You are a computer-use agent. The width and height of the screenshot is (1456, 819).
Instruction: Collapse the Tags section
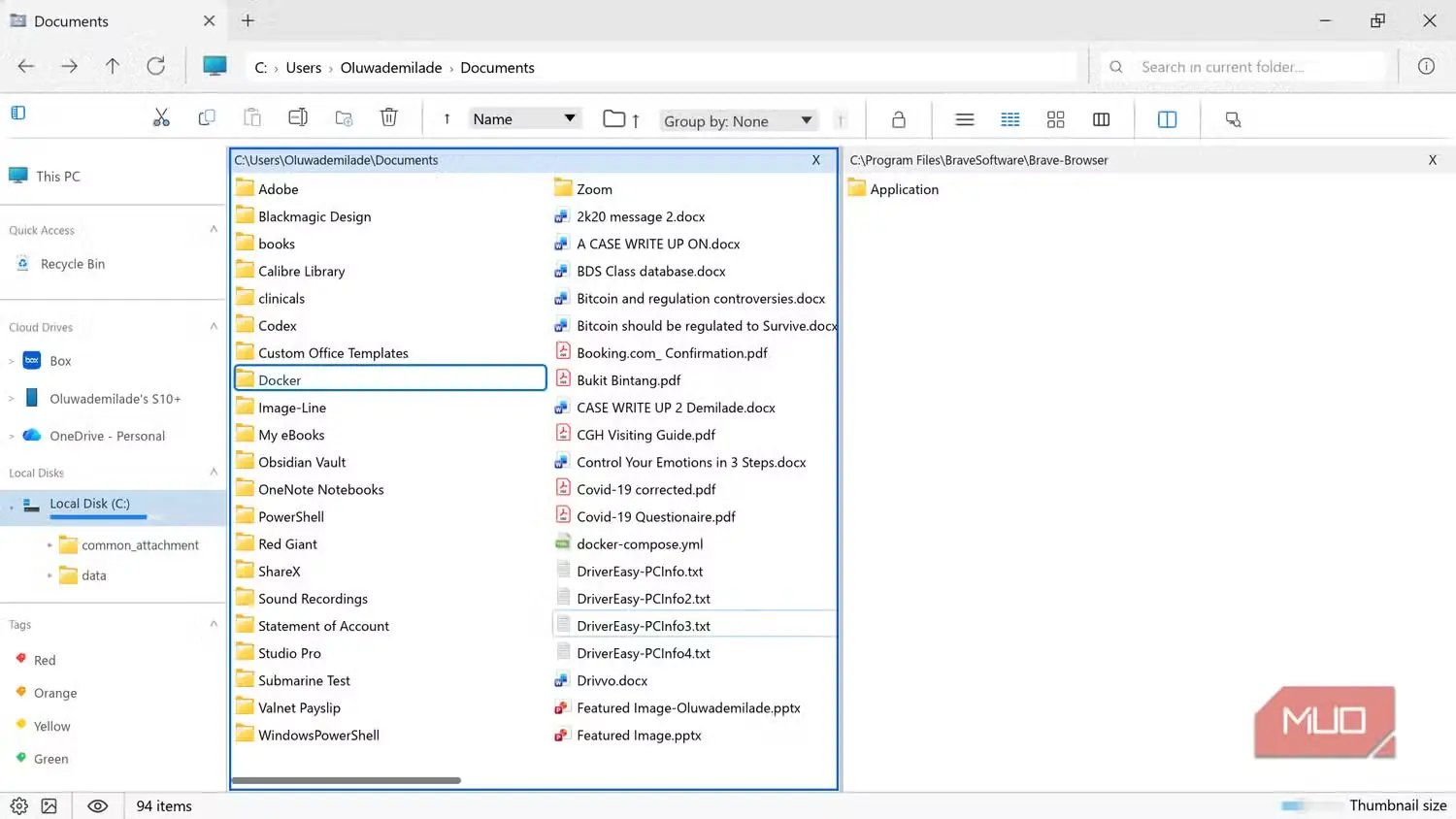tap(214, 624)
